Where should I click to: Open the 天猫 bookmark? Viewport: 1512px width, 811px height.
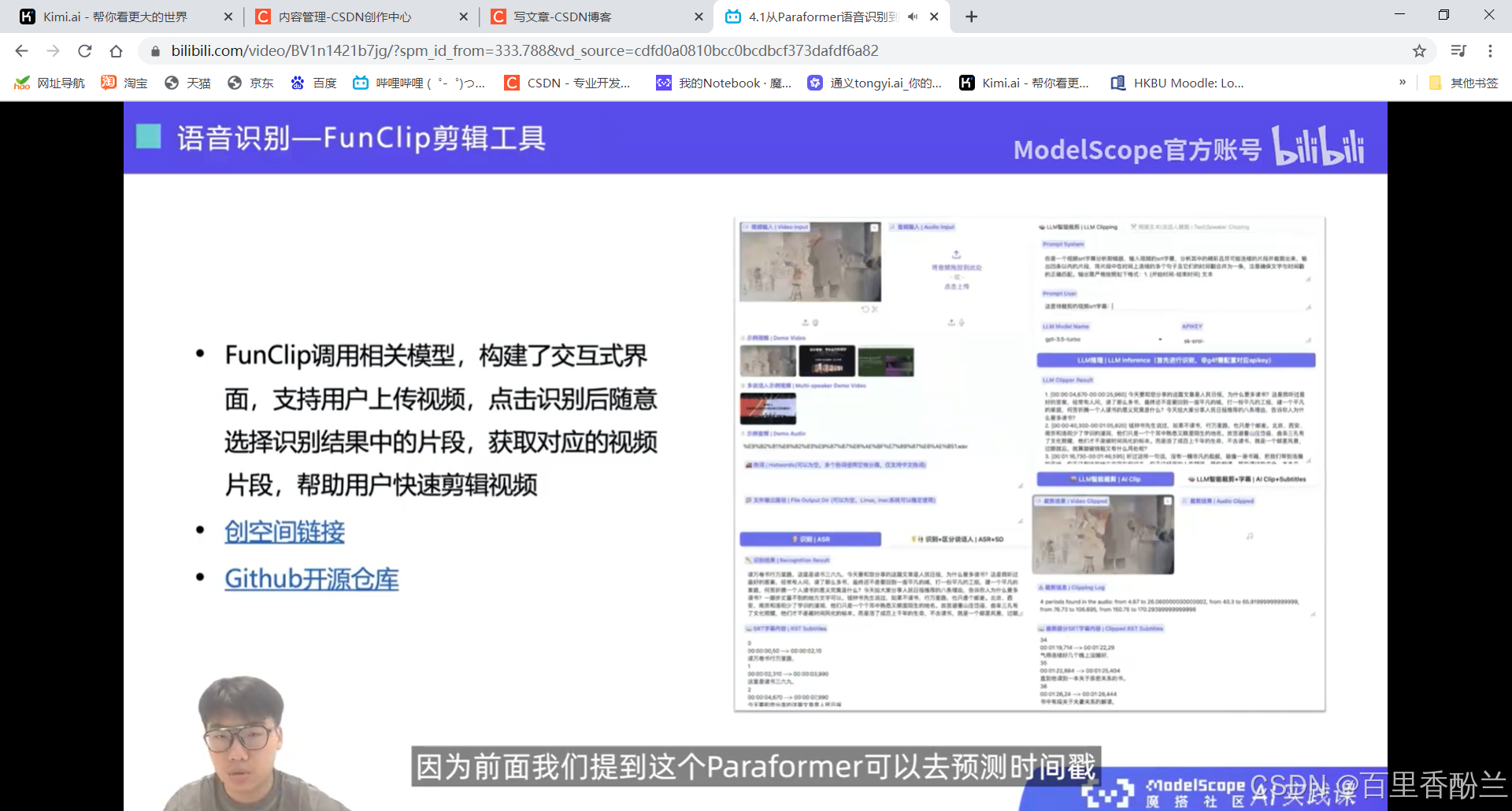187,83
